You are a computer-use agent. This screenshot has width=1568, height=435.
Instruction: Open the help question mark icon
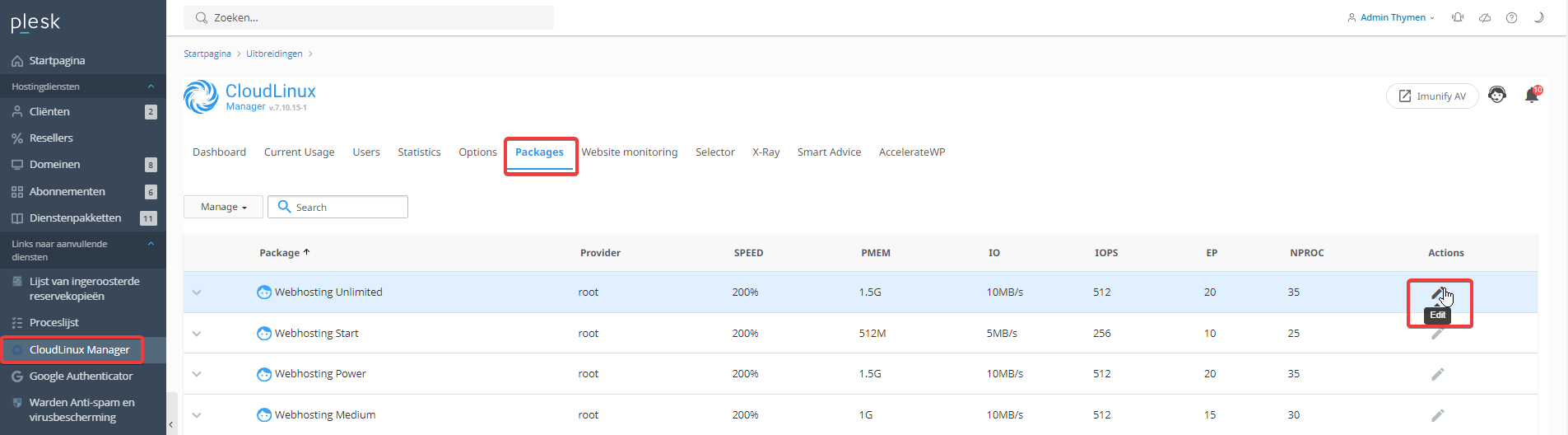click(1511, 17)
